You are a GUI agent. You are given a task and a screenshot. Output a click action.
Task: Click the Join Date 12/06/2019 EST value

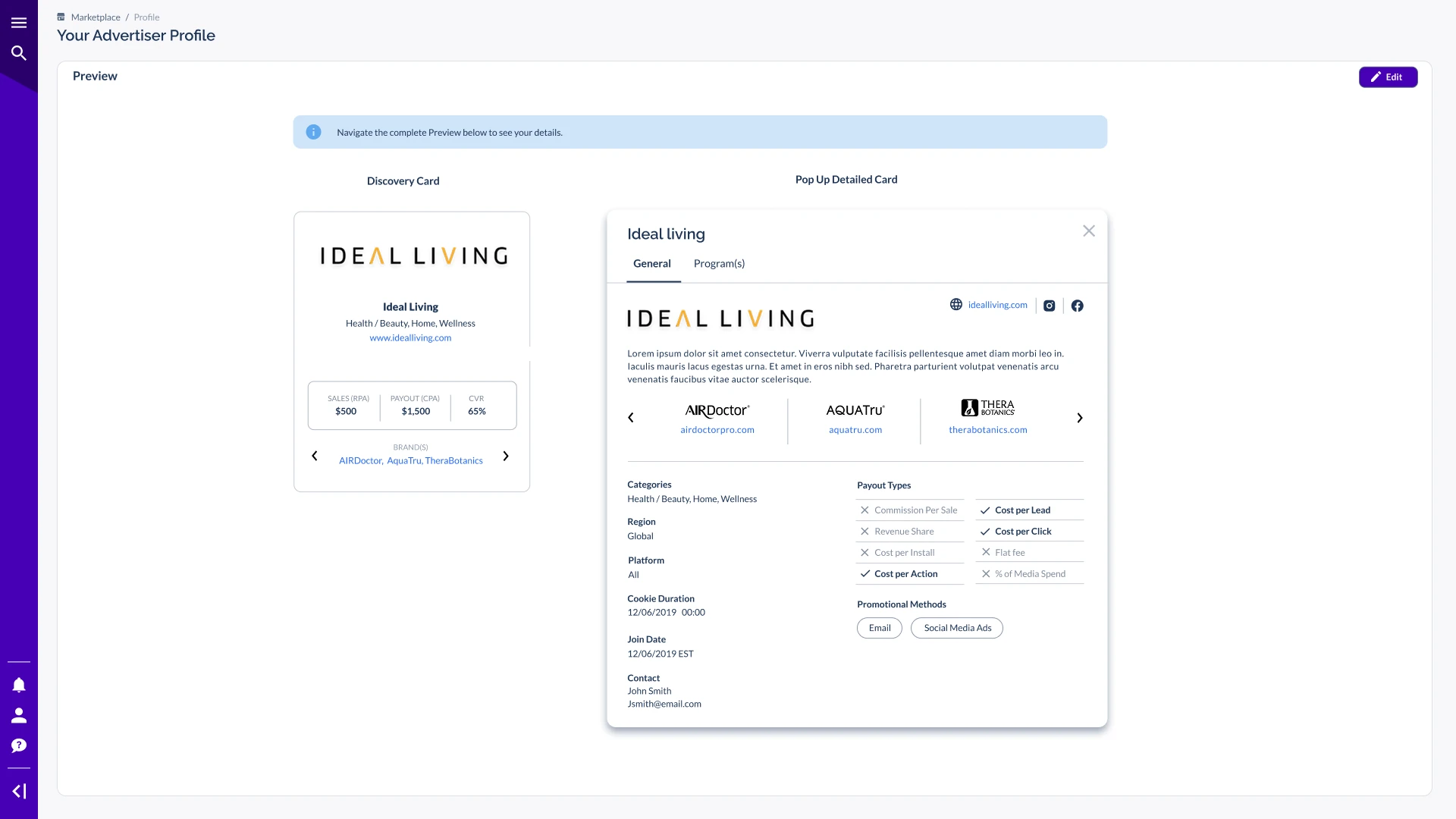661,654
